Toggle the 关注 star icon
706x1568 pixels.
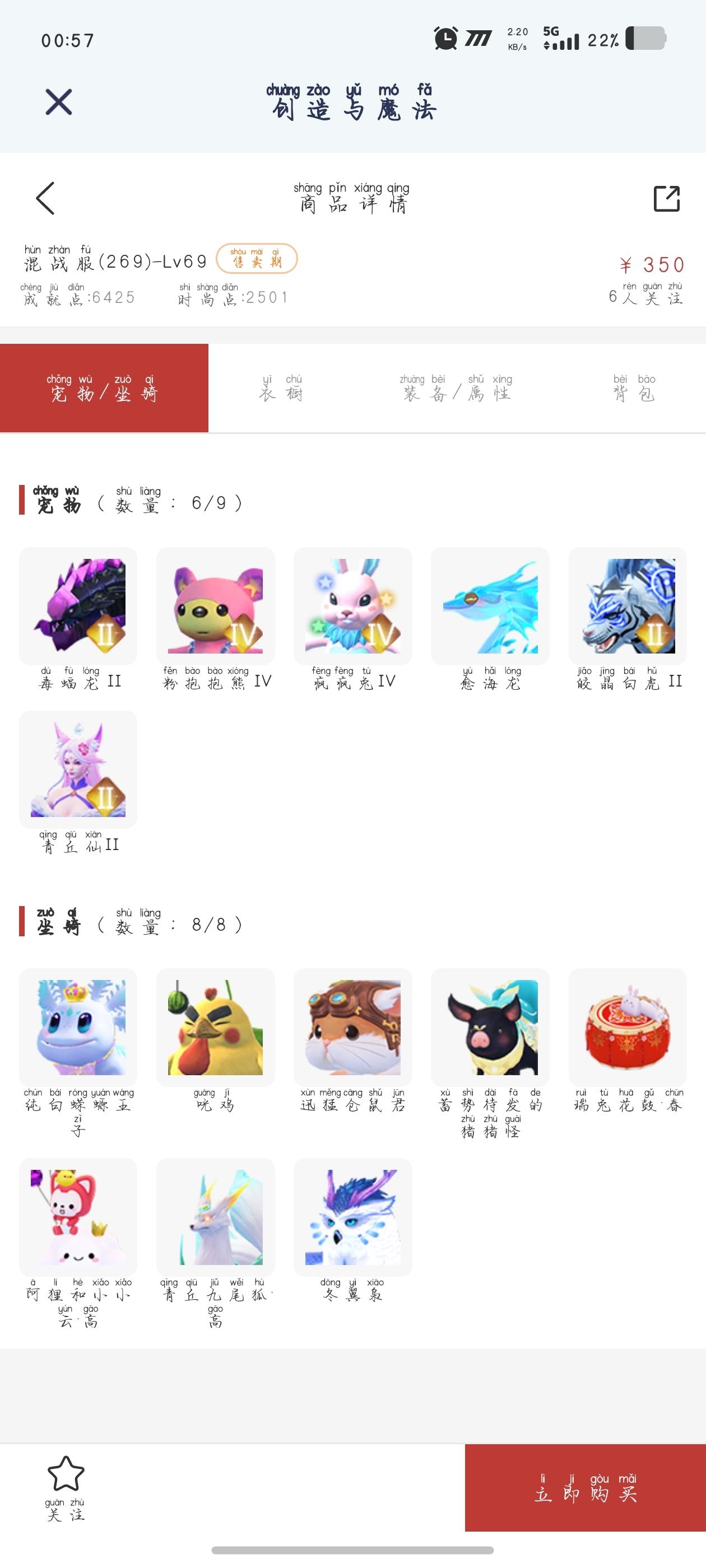pyautogui.click(x=66, y=1474)
